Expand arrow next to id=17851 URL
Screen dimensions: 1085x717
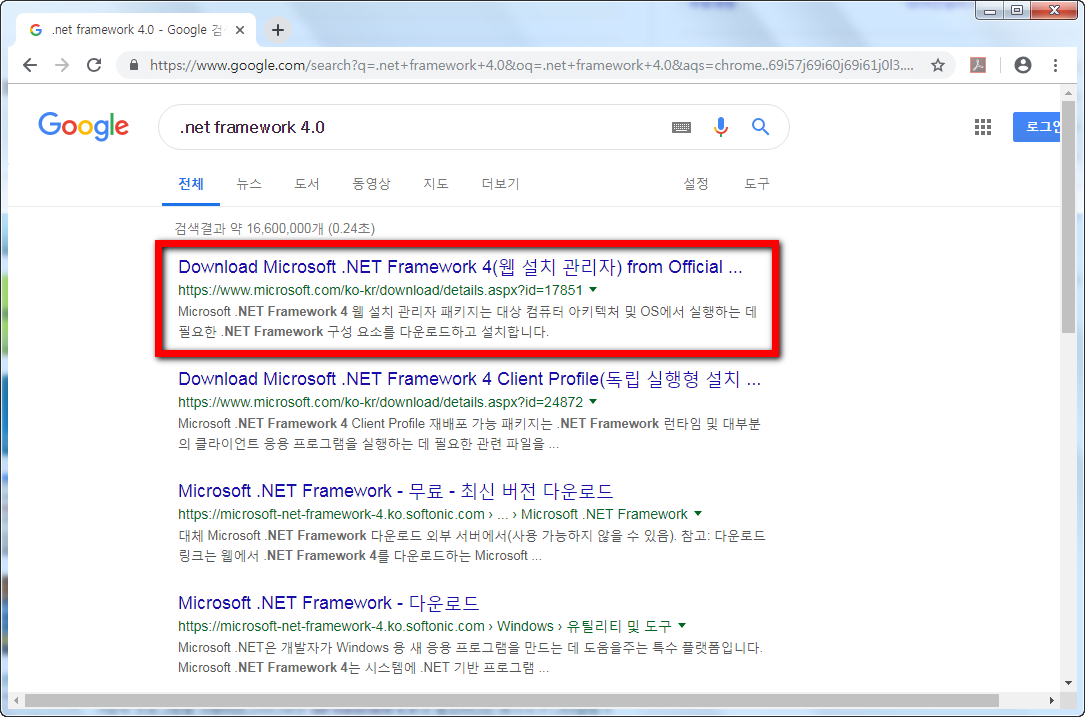pyautogui.click(x=593, y=290)
